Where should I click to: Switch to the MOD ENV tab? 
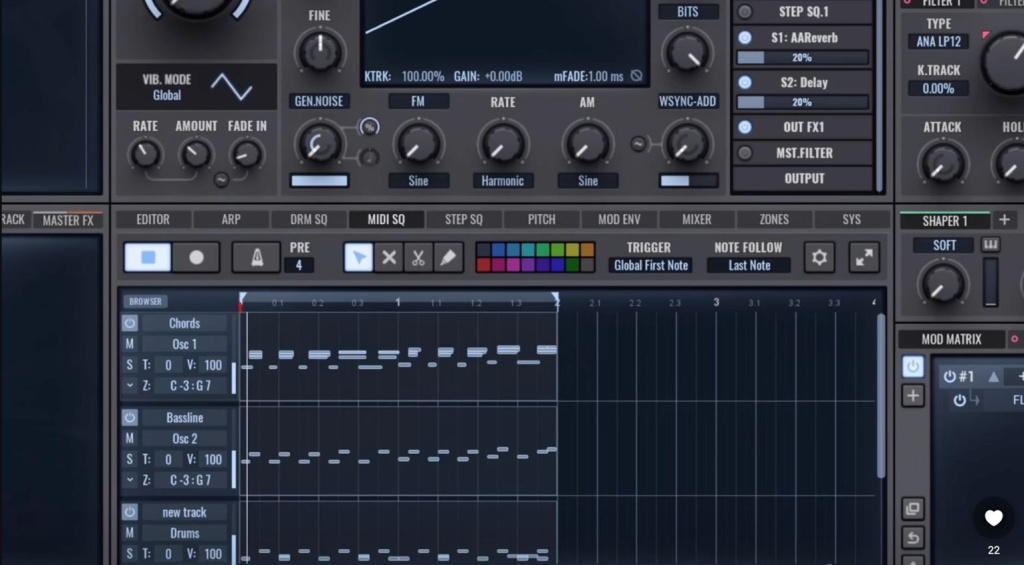[619, 219]
